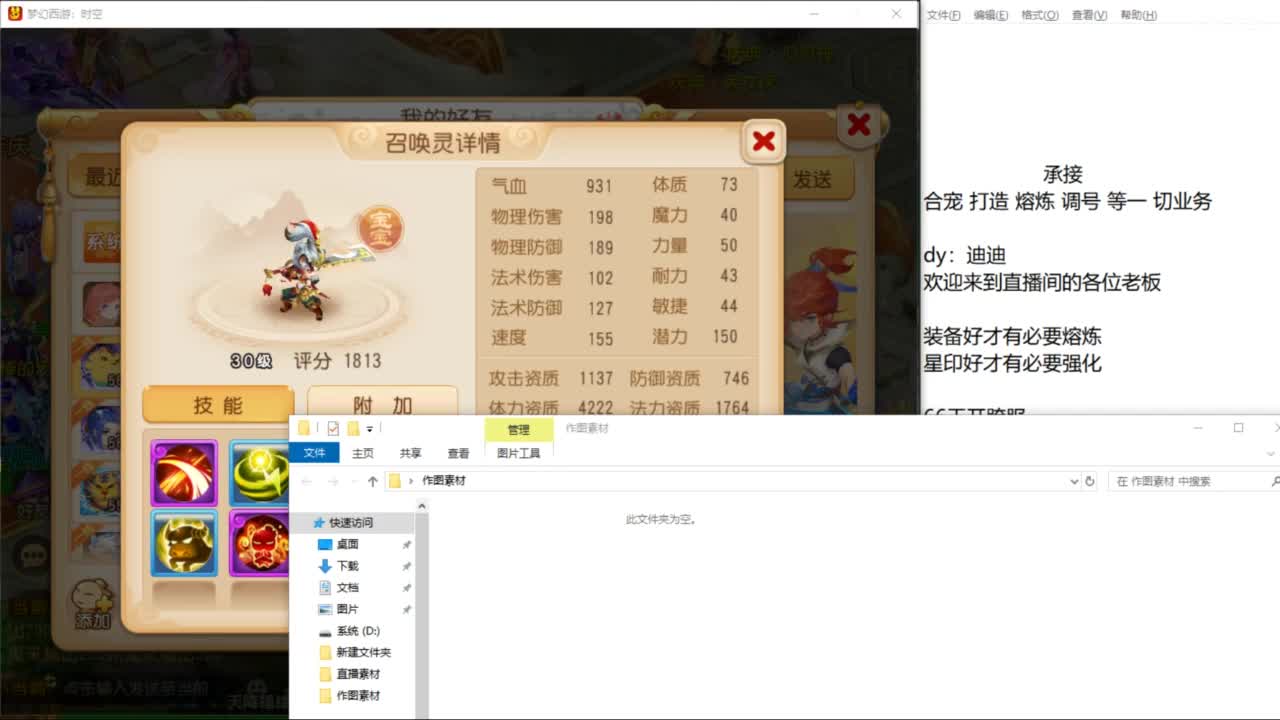
Task: Click the 作图素材 breadcrumb in address bar
Action: pos(444,481)
